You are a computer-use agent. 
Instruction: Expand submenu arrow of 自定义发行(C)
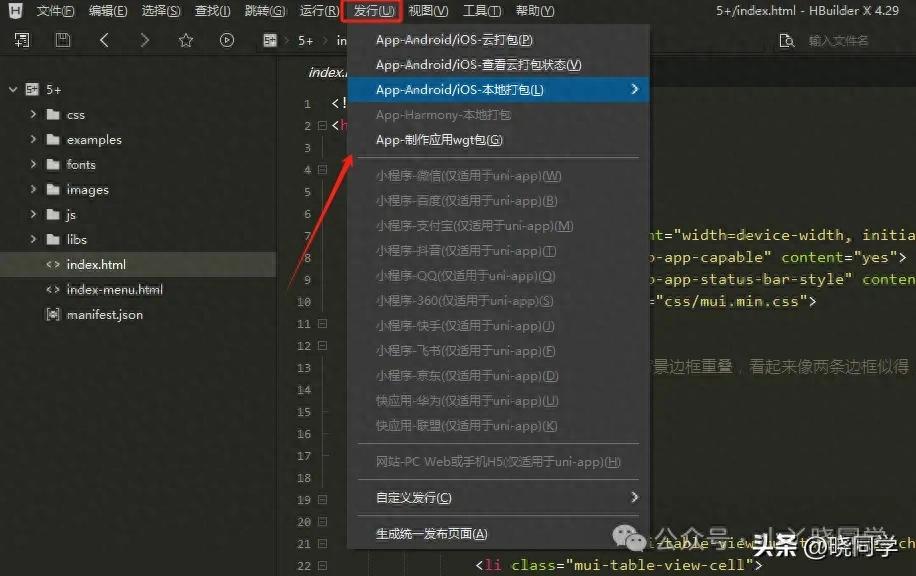pyautogui.click(x=635, y=497)
